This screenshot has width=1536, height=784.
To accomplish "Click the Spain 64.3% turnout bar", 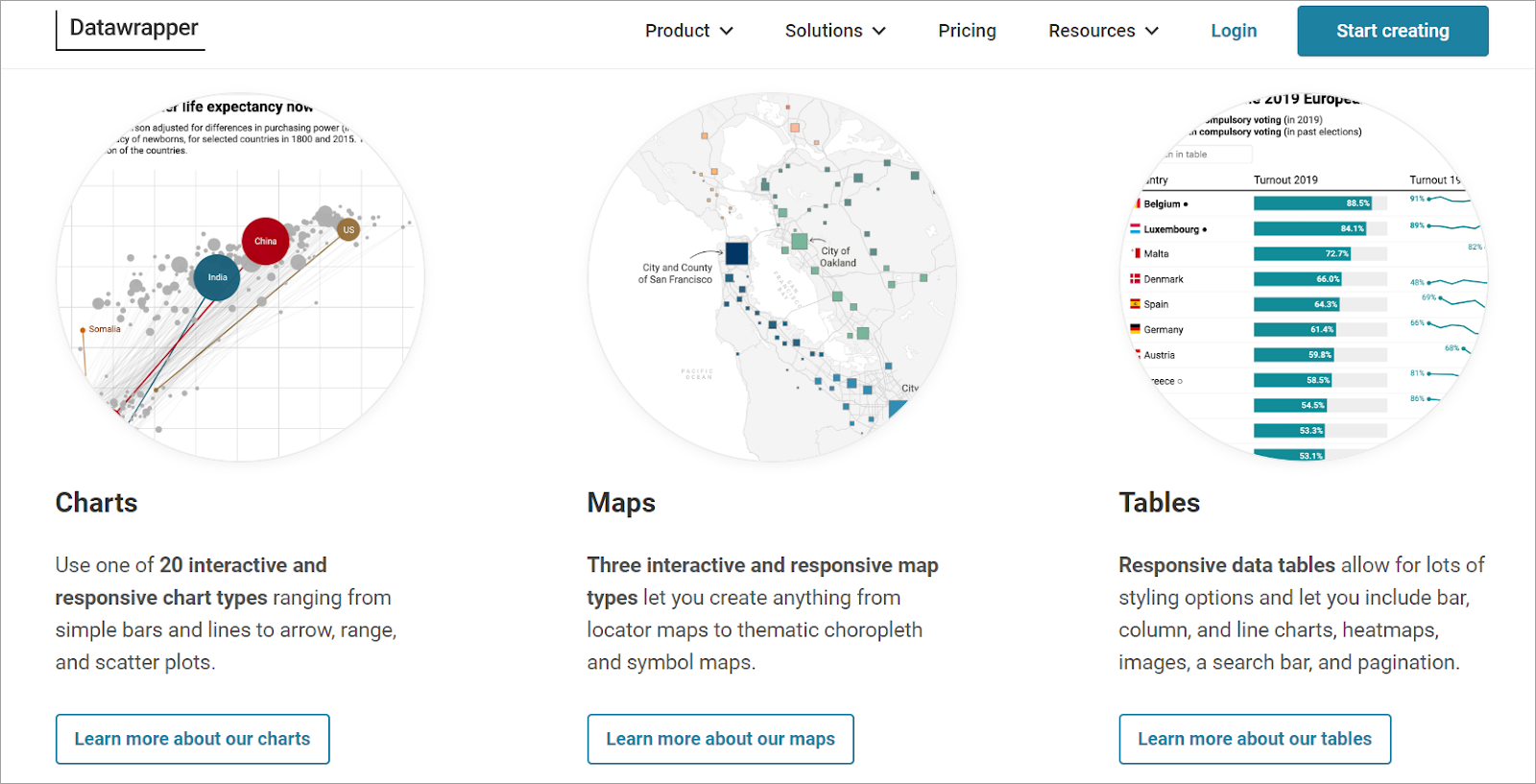I will (x=1296, y=304).
